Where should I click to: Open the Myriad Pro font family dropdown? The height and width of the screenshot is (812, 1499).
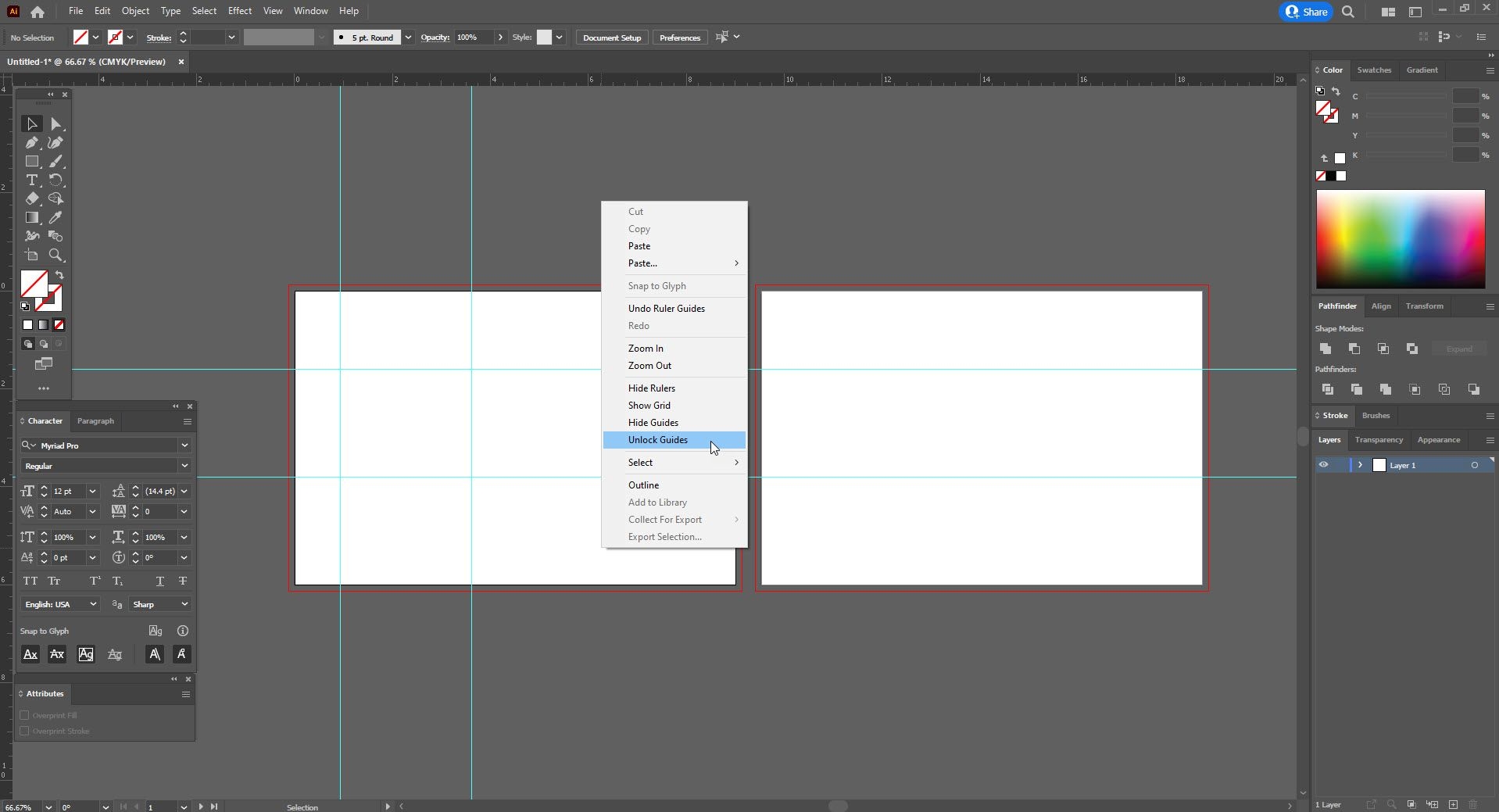point(184,445)
